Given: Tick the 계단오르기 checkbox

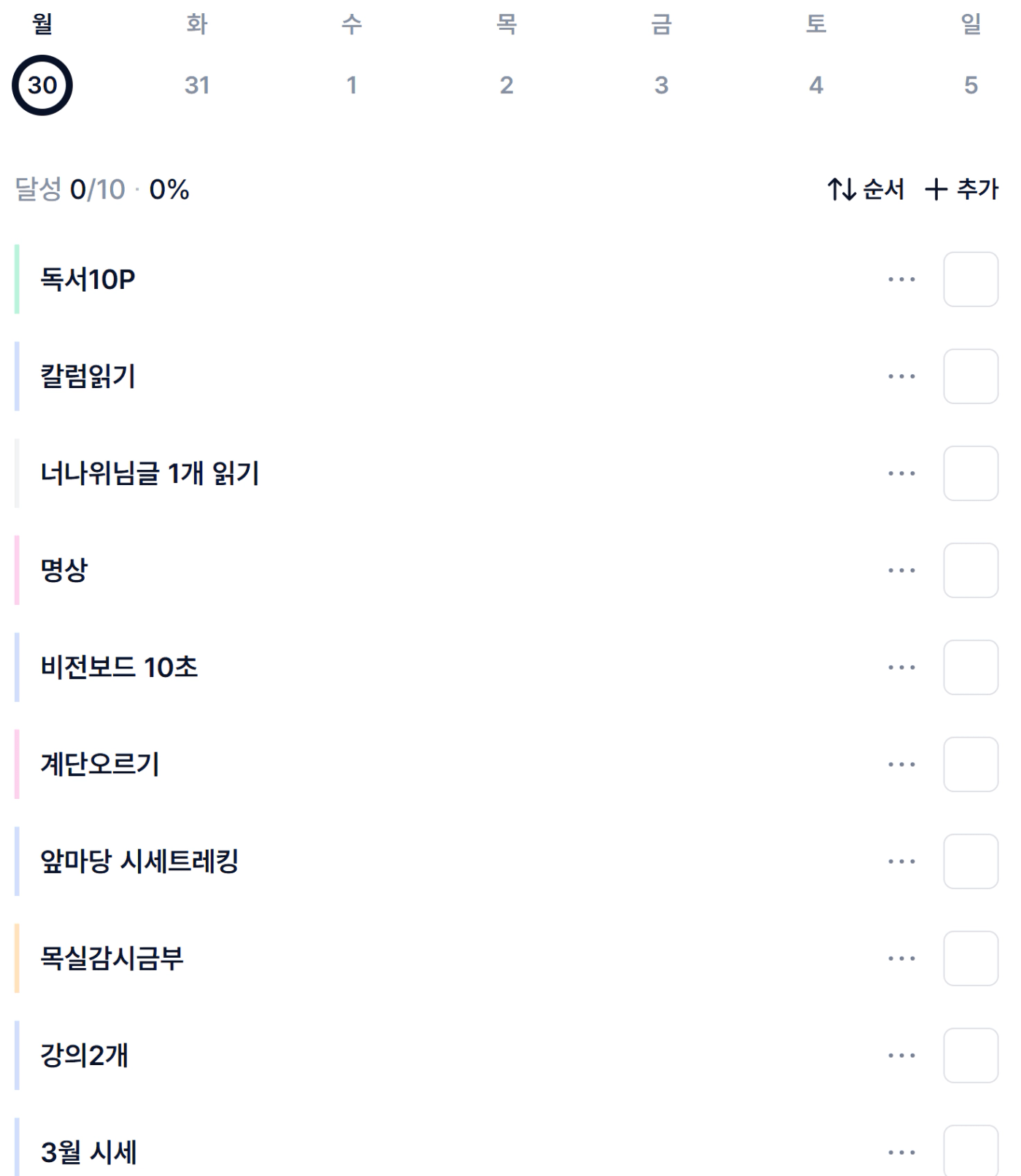Looking at the screenshot, I should (x=970, y=765).
